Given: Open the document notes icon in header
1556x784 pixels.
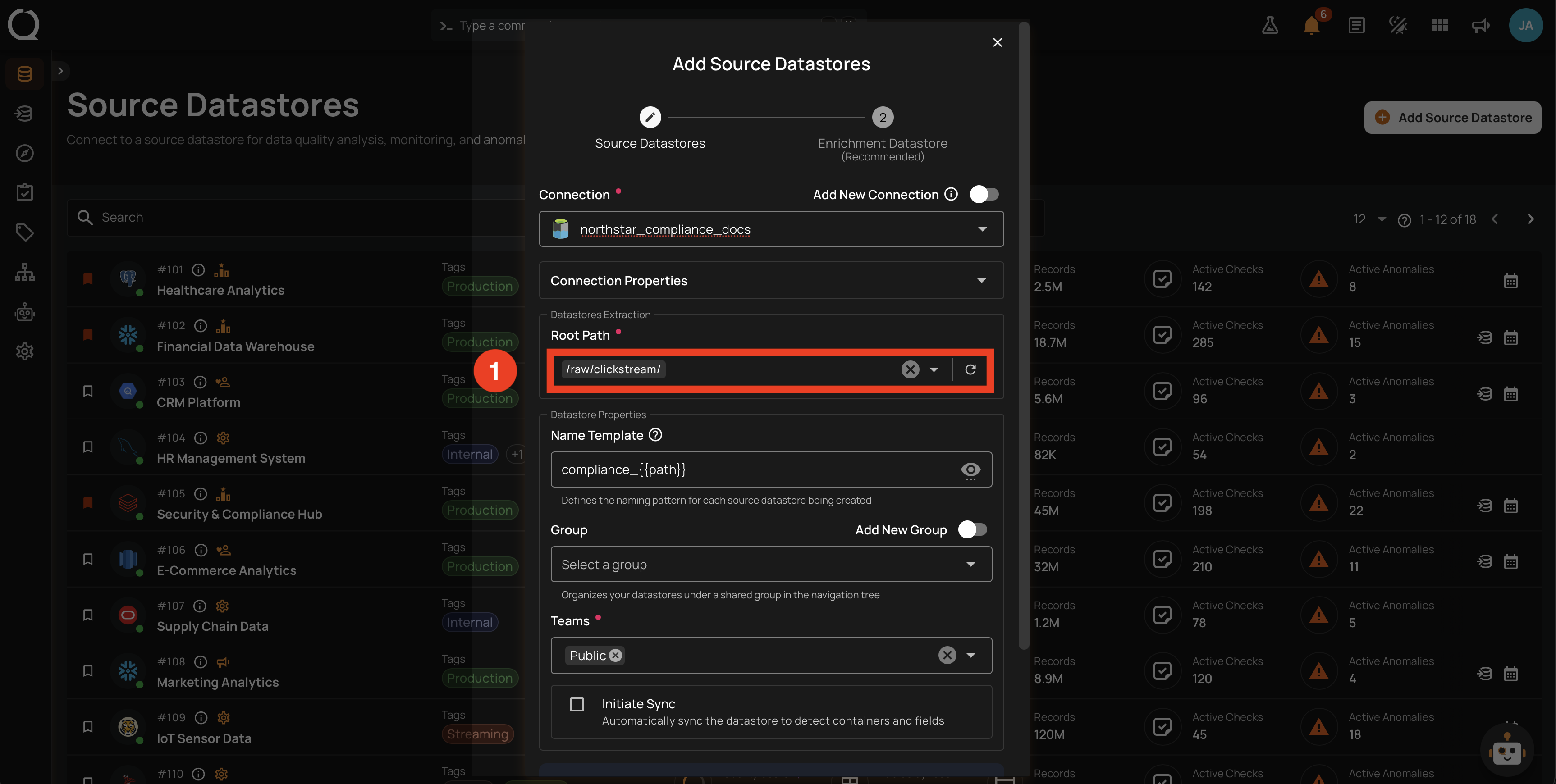Looking at the screenshot, I should click(1357, 25).
